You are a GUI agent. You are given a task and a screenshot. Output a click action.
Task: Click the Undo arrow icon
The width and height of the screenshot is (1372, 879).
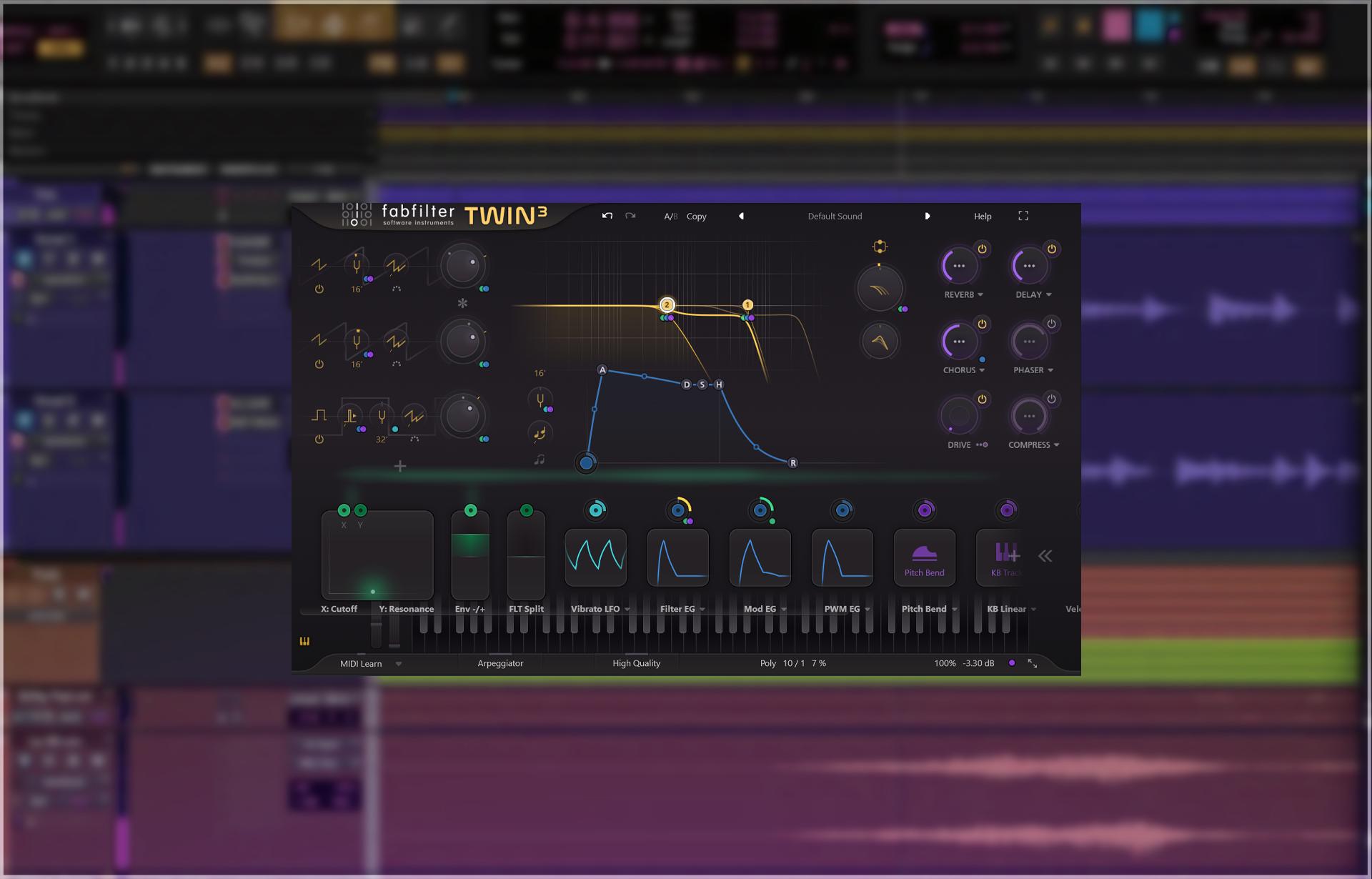pos(607,216)
